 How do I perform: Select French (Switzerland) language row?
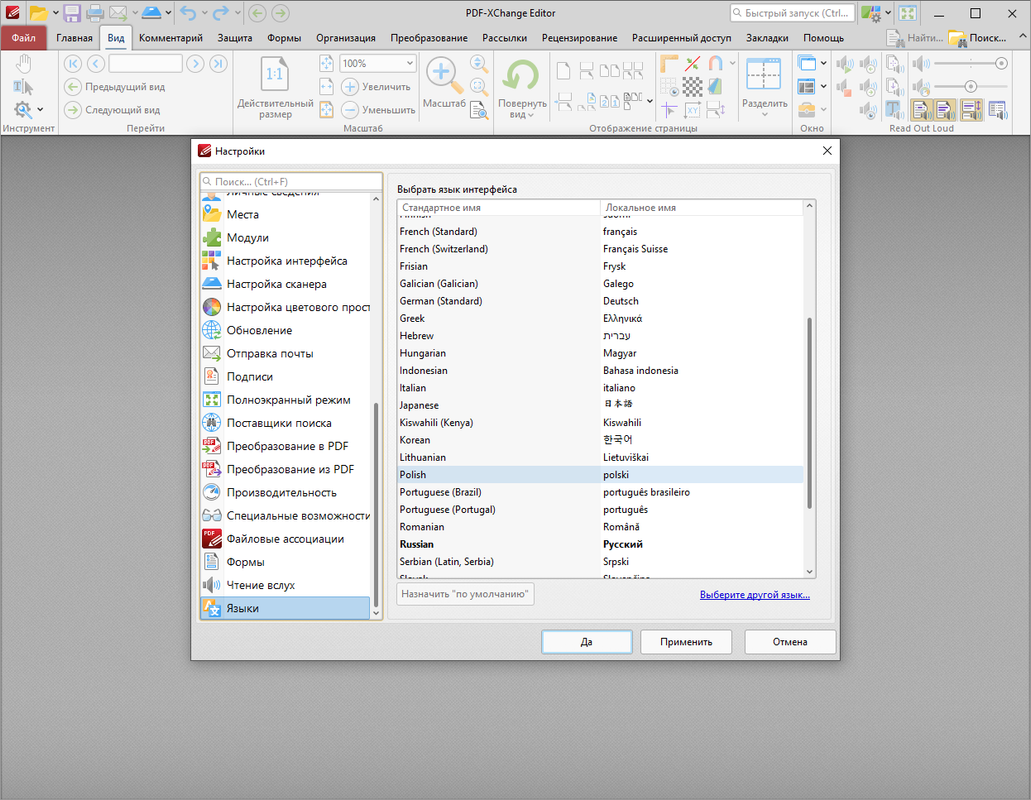coord(600,248)
